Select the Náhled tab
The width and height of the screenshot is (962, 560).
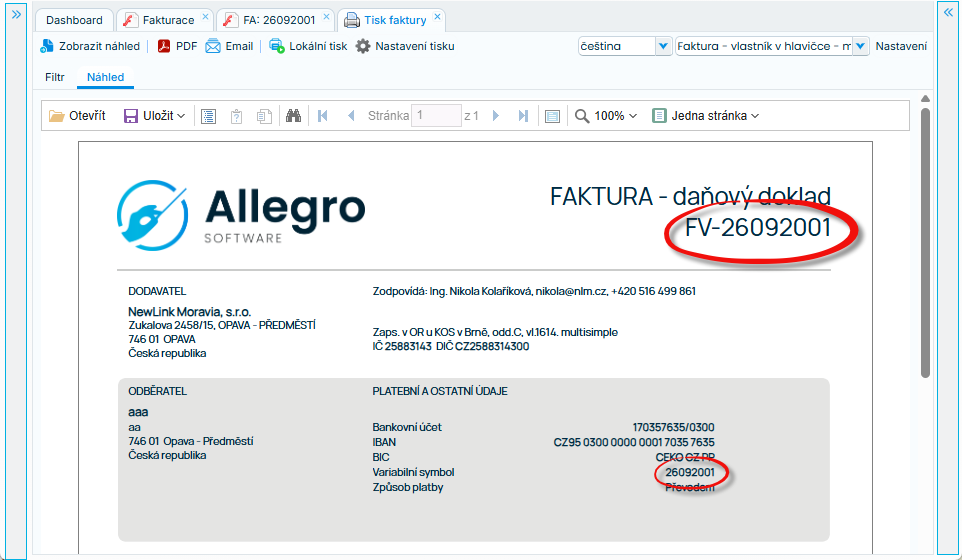point(105,77)
